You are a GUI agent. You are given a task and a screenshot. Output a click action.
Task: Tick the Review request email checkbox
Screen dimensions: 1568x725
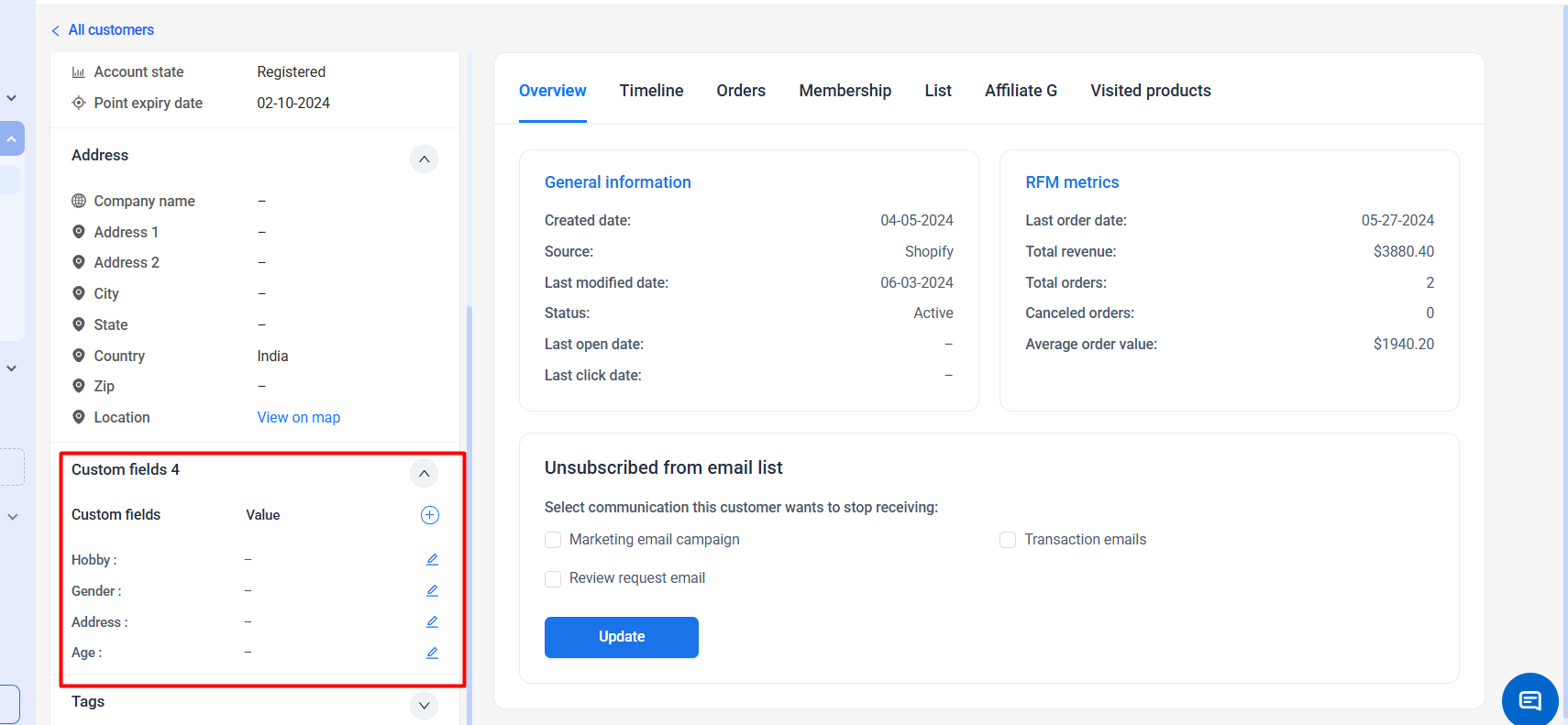click(x=553, y=578)
